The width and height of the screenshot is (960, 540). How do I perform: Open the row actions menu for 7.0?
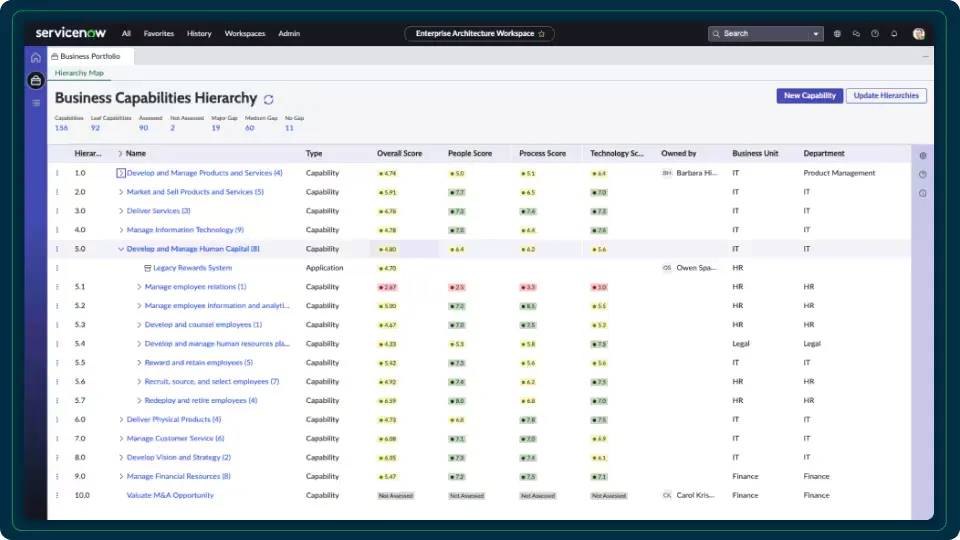(x=57, y=438)
